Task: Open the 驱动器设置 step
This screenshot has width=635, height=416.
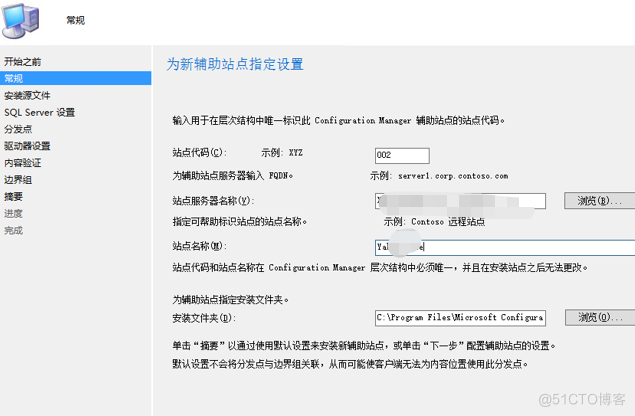Action: [27, 146]
